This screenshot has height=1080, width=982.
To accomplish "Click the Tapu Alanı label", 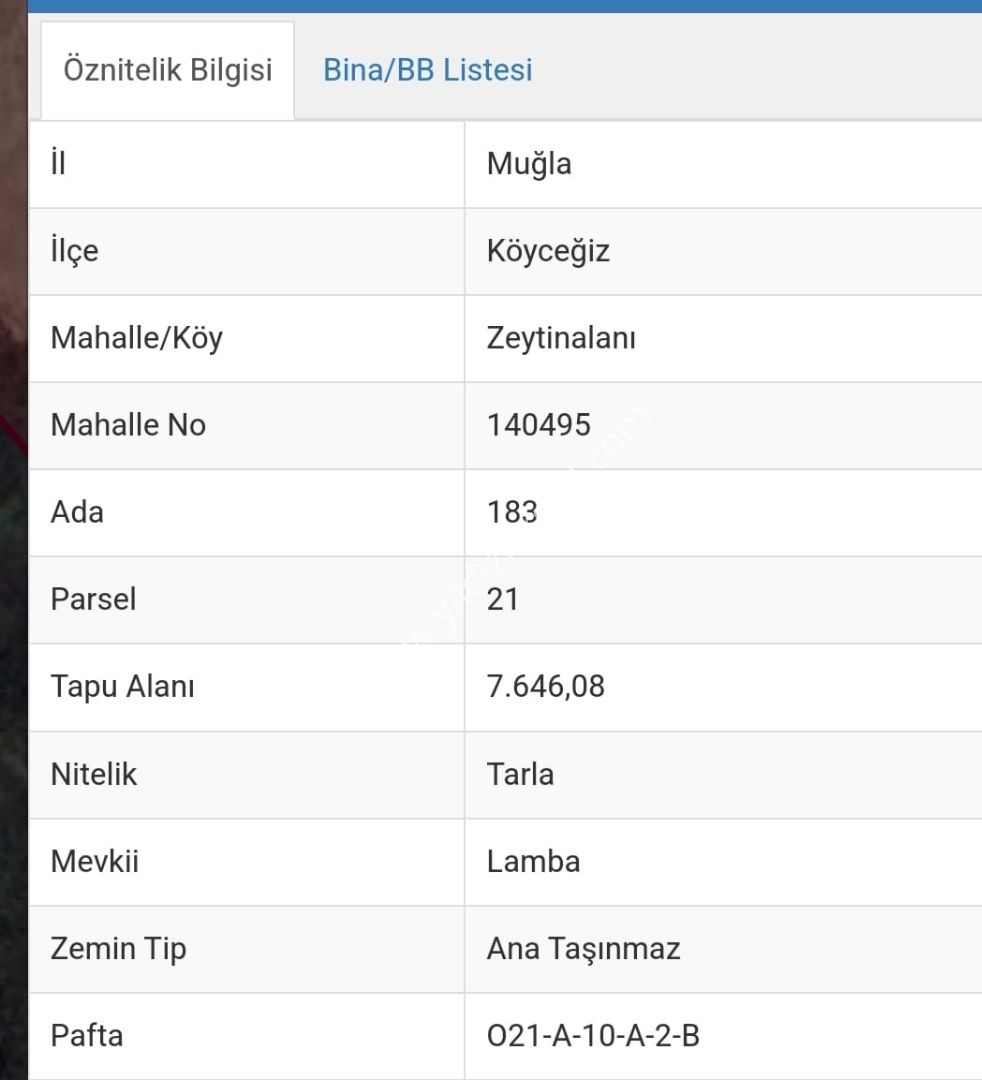I will coord(123,687).
